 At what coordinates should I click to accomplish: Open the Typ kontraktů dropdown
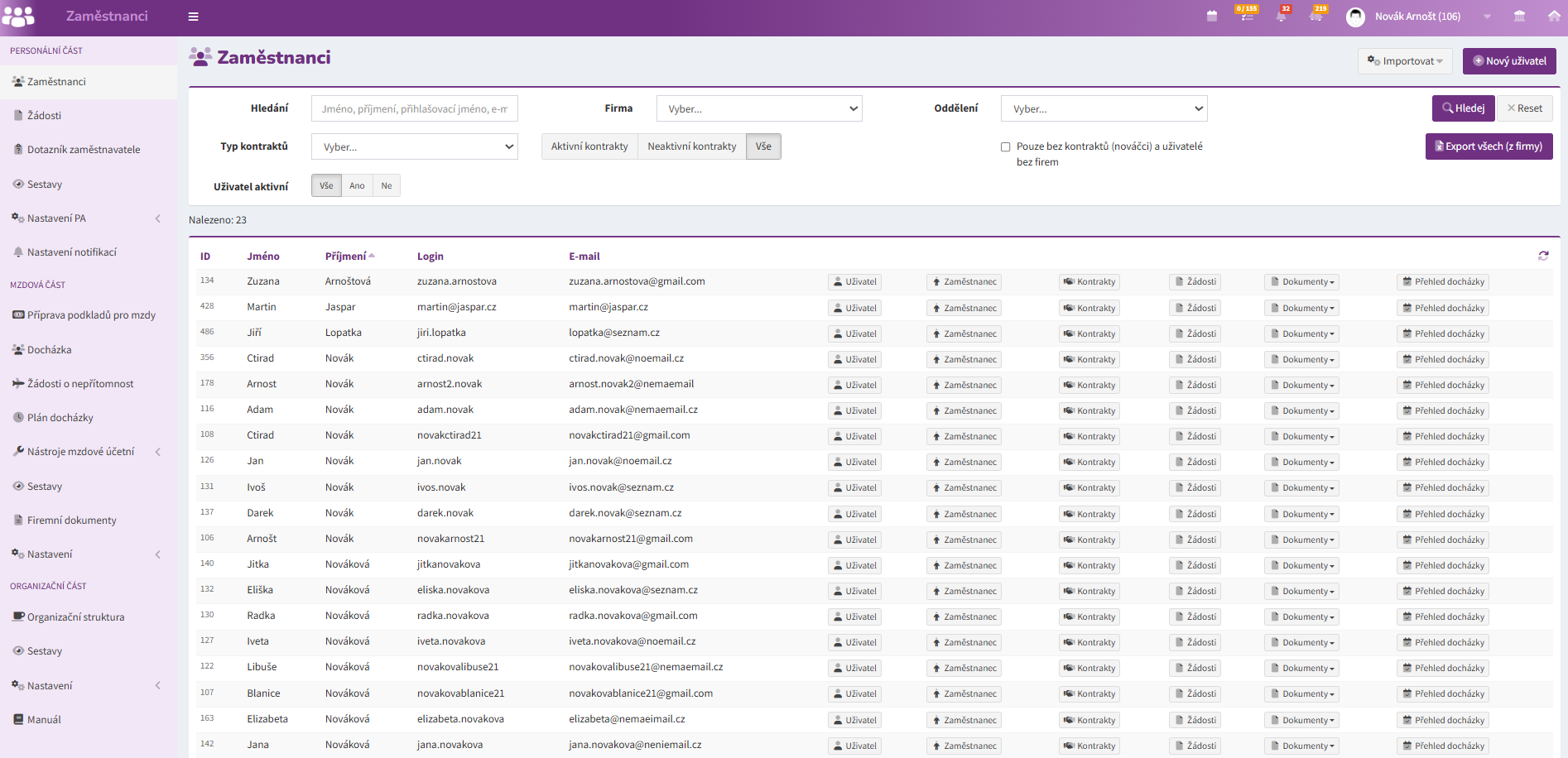(415, 146)
